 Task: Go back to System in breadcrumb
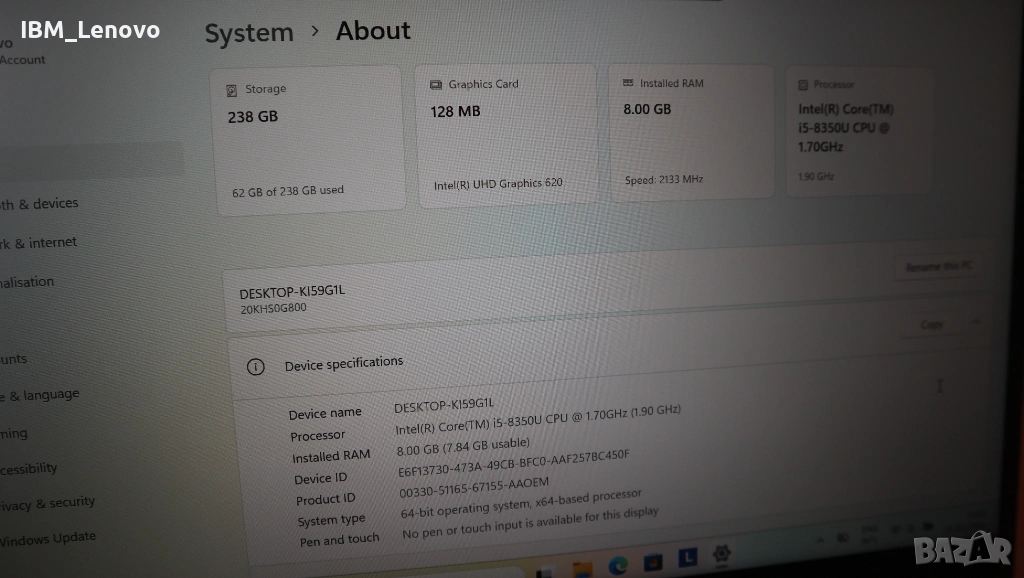(x=249, y=33)
